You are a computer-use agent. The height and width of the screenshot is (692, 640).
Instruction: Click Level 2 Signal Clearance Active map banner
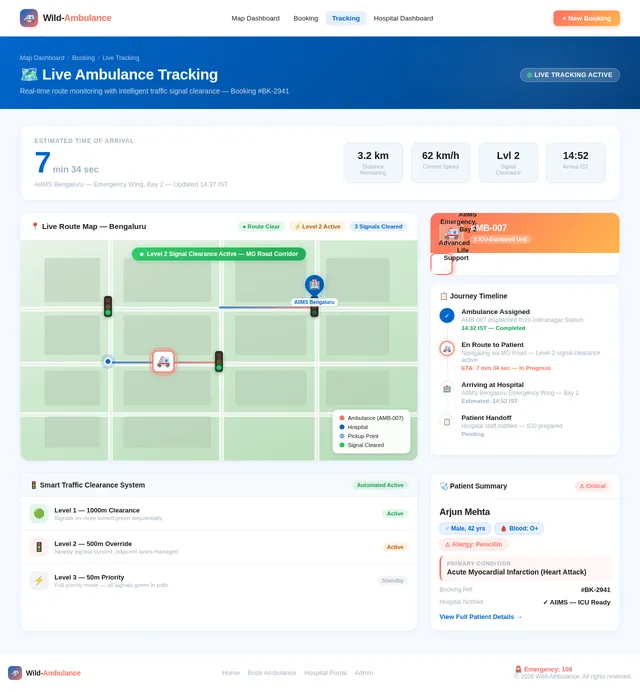tap(218, 254)
